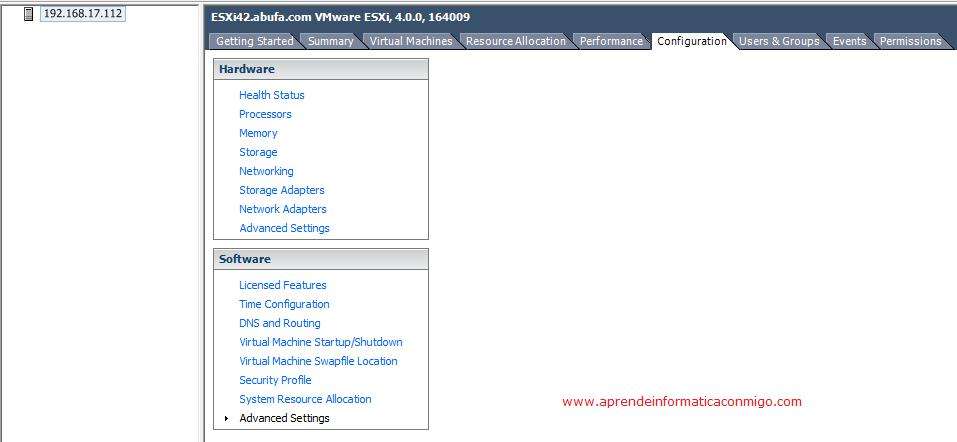This screenshot has width=957, height=442.
Task: Open the Networking link
Action: (x=266, y=171)
